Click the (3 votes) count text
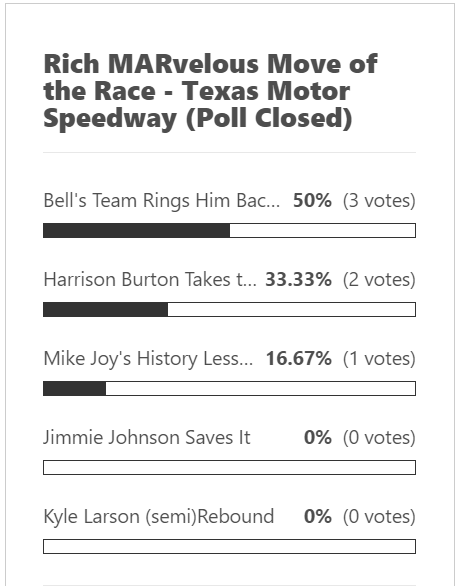 coord(379,201)
